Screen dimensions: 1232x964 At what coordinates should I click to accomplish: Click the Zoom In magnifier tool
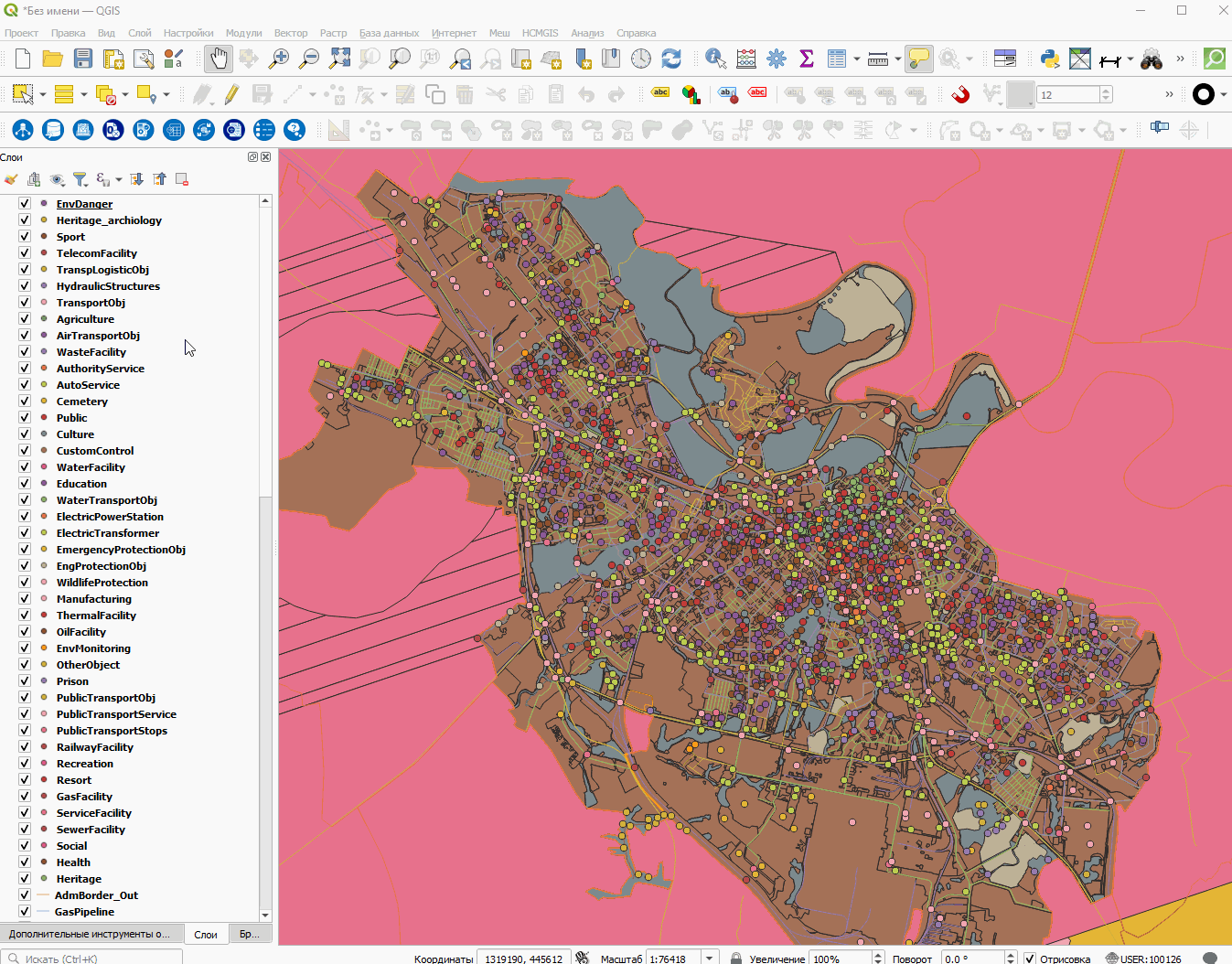pos(279,59)
